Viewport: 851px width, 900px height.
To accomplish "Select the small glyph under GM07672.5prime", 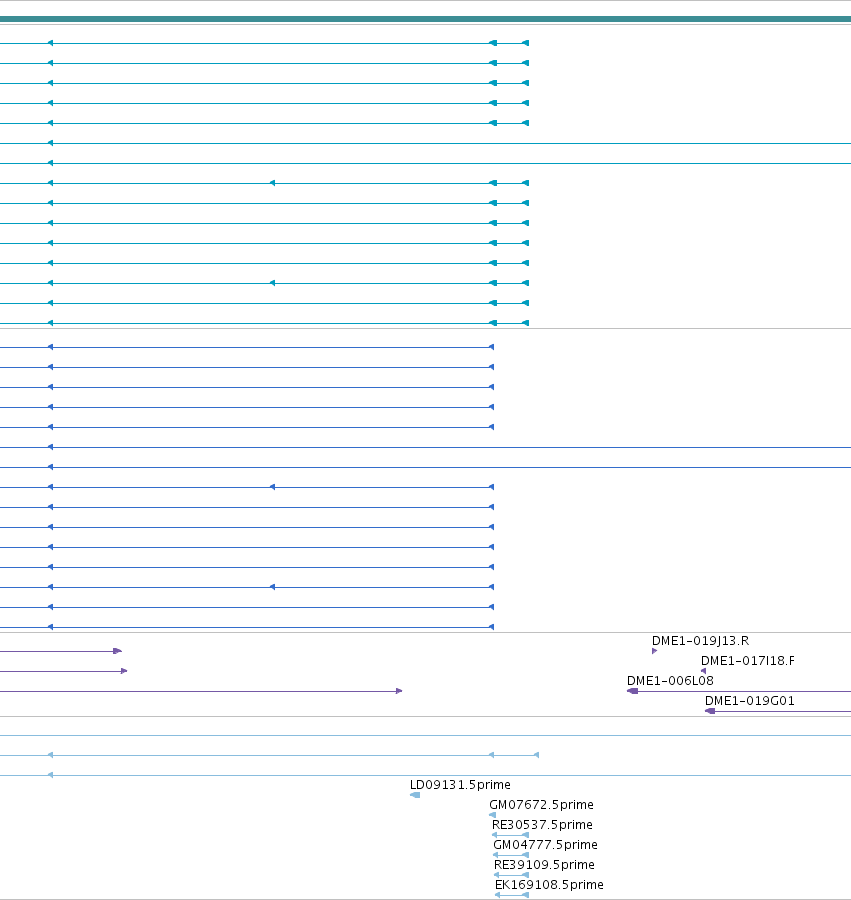I will click(492, 815).
